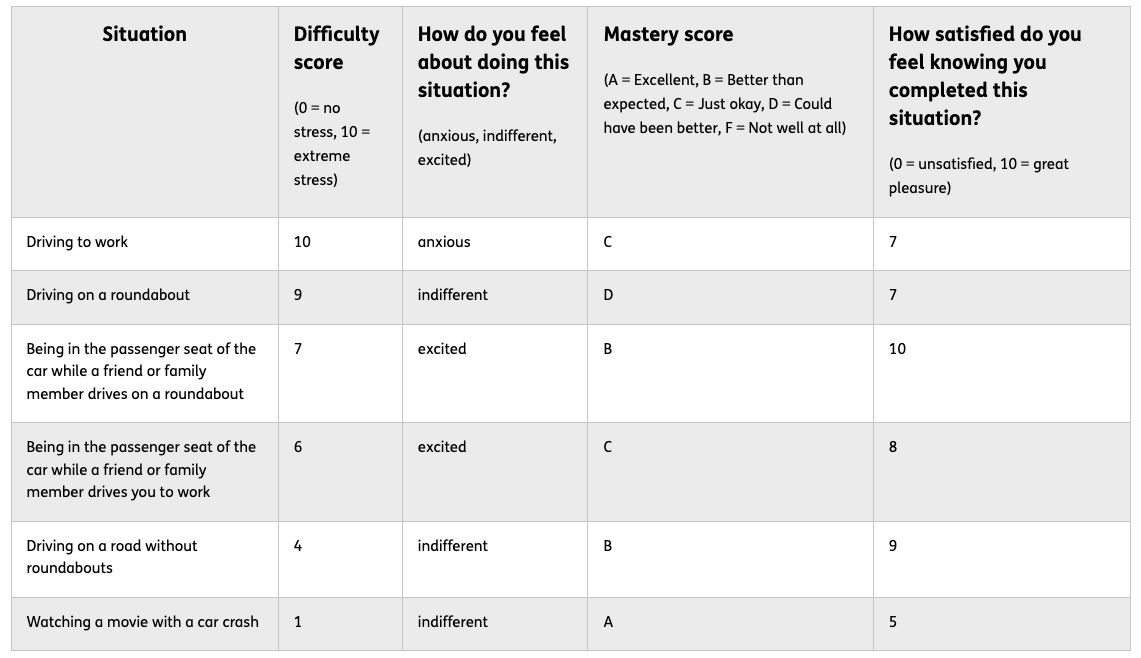This screenshot has width=1141, height=658.
Task: Click difficulty score 10 for Driving to work
Action: pos(341,244)
